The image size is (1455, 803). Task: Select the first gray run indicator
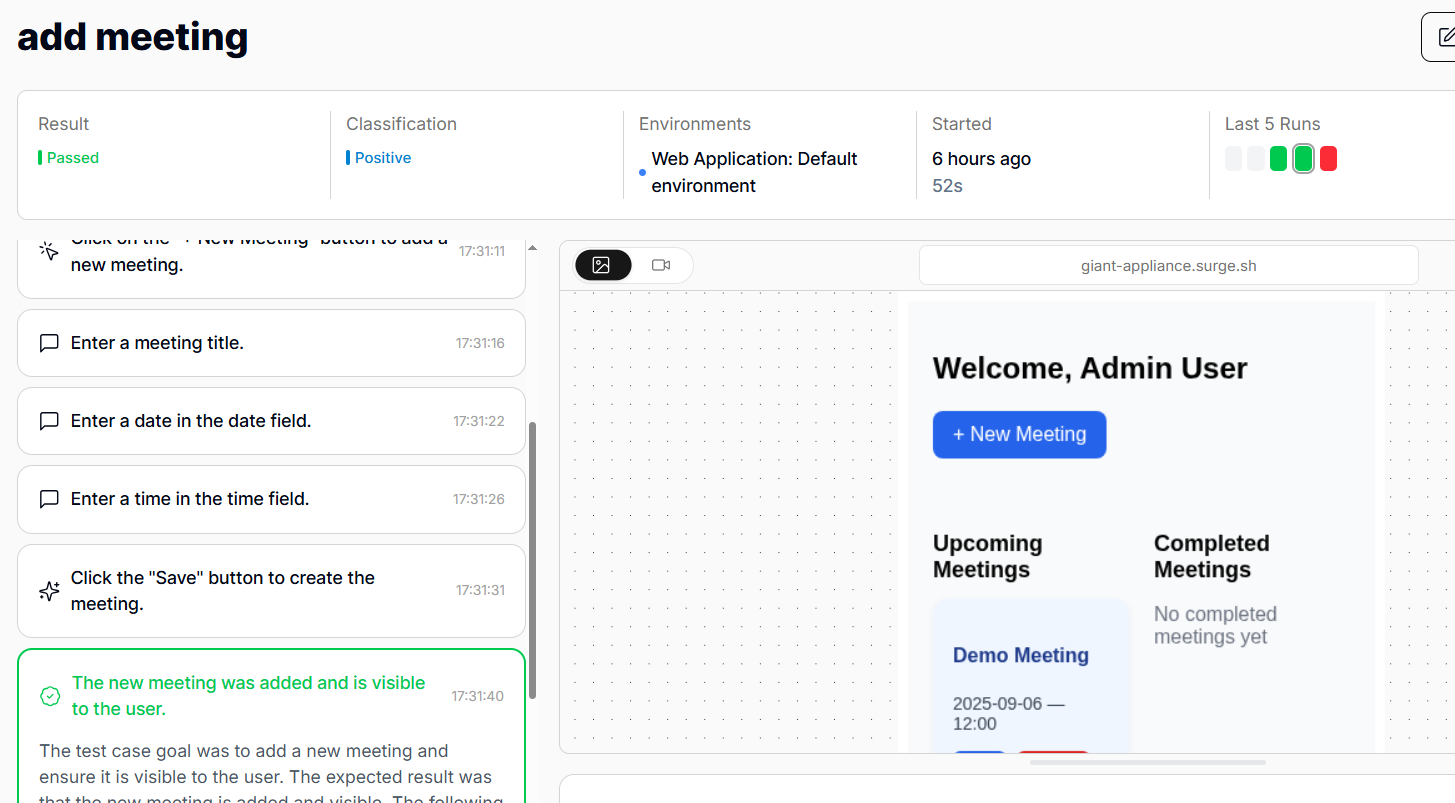pyautogui.click(x=1233, y=159)
